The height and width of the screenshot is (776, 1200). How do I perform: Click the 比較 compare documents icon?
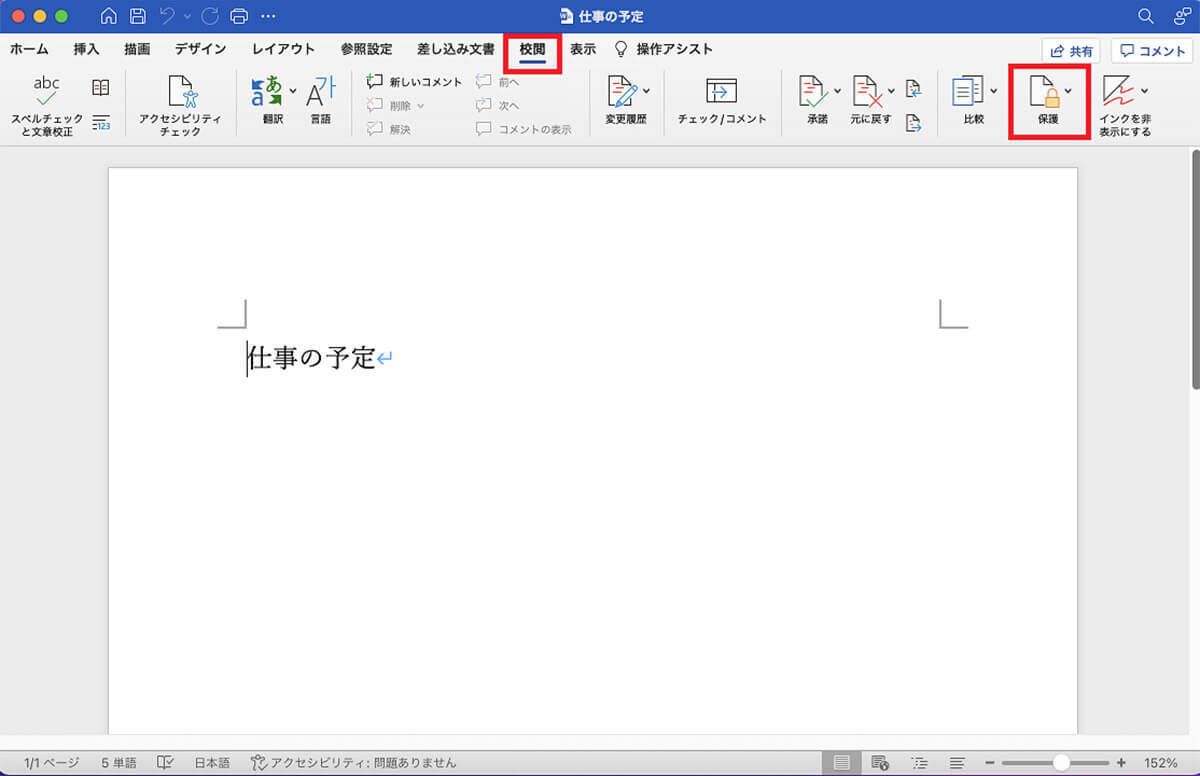[x=968, y=92]
